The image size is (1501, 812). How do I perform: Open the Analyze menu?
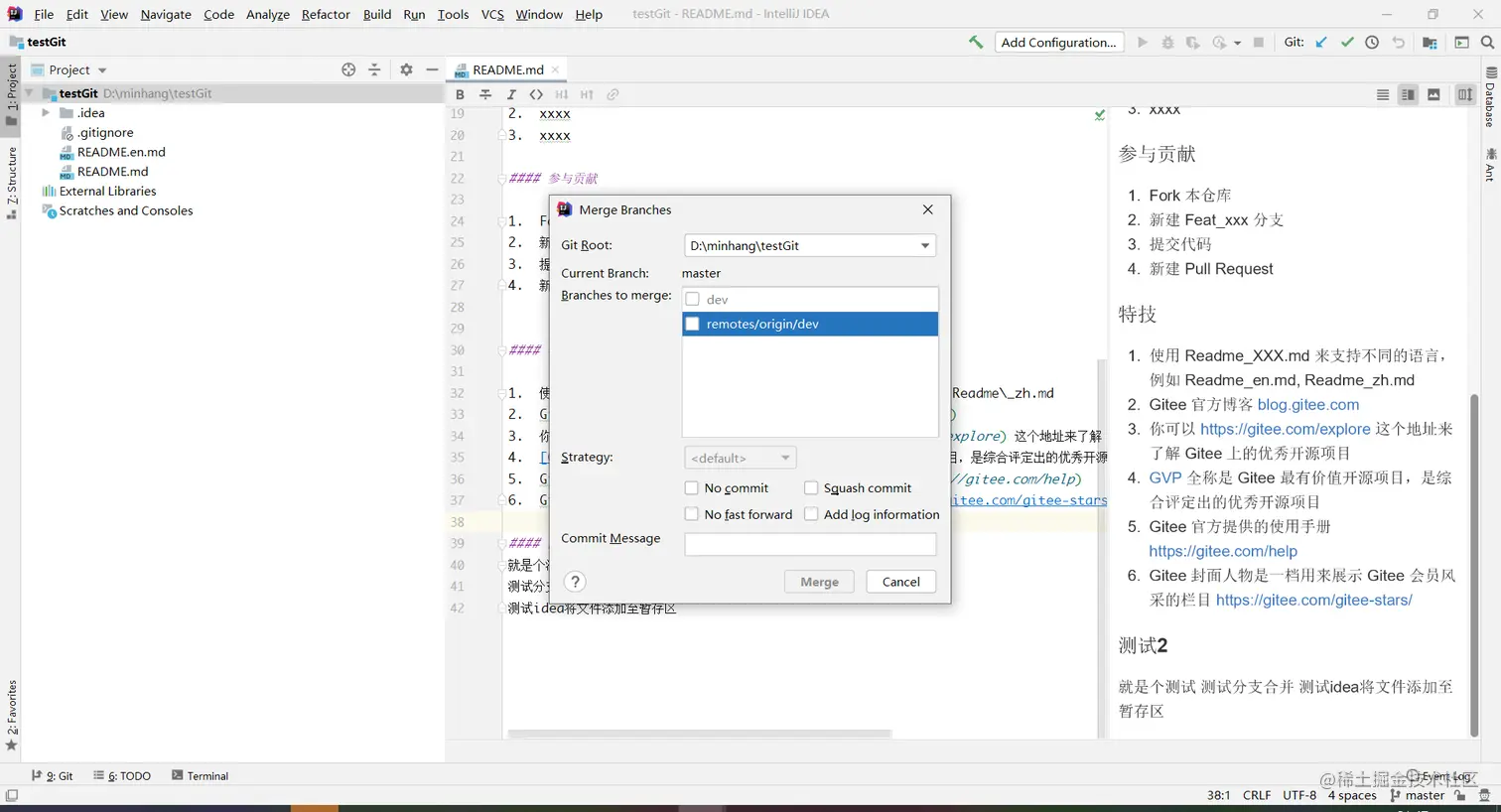coord(268,14)
